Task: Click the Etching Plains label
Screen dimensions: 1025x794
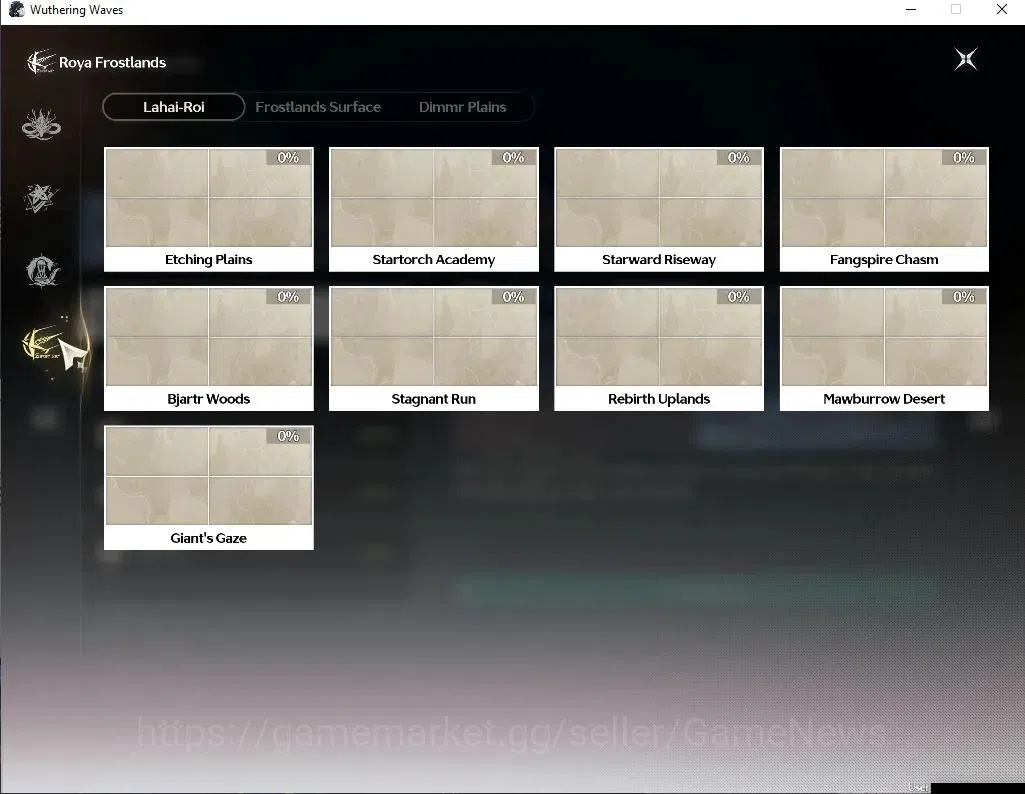Action: click(209, 259)
